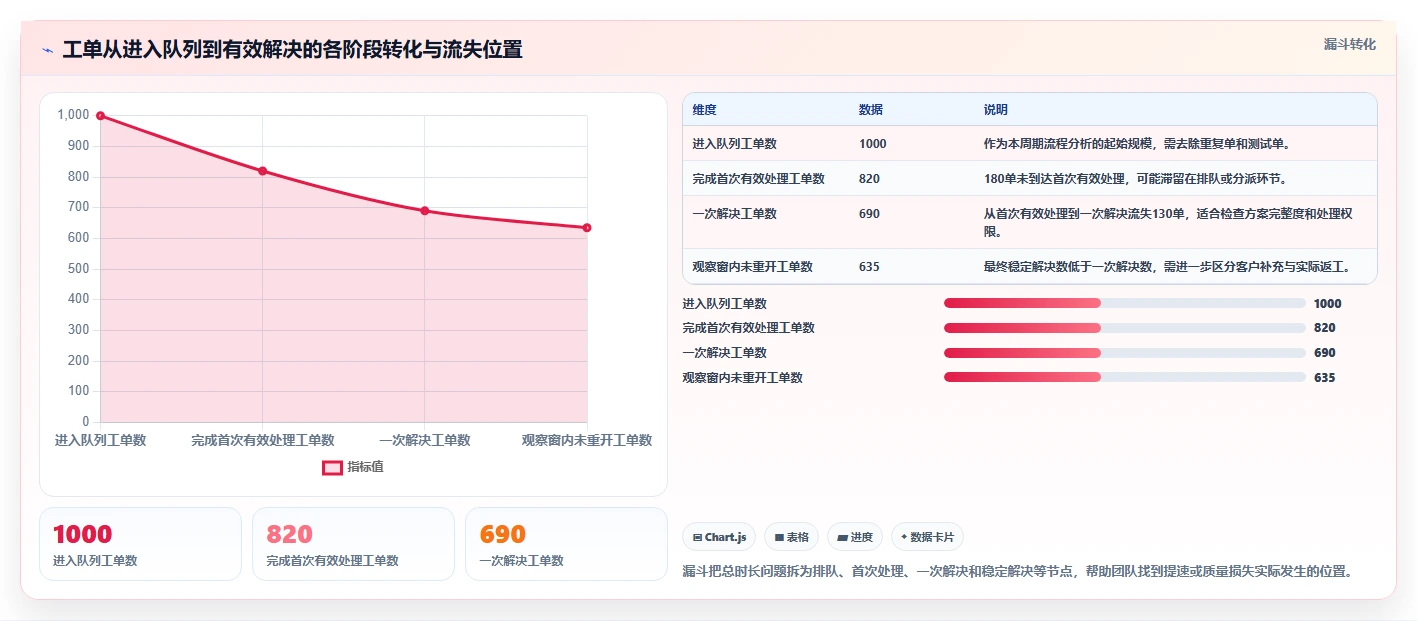
Task: Click the lightning icon beside the title
Action: coord(48,50)
